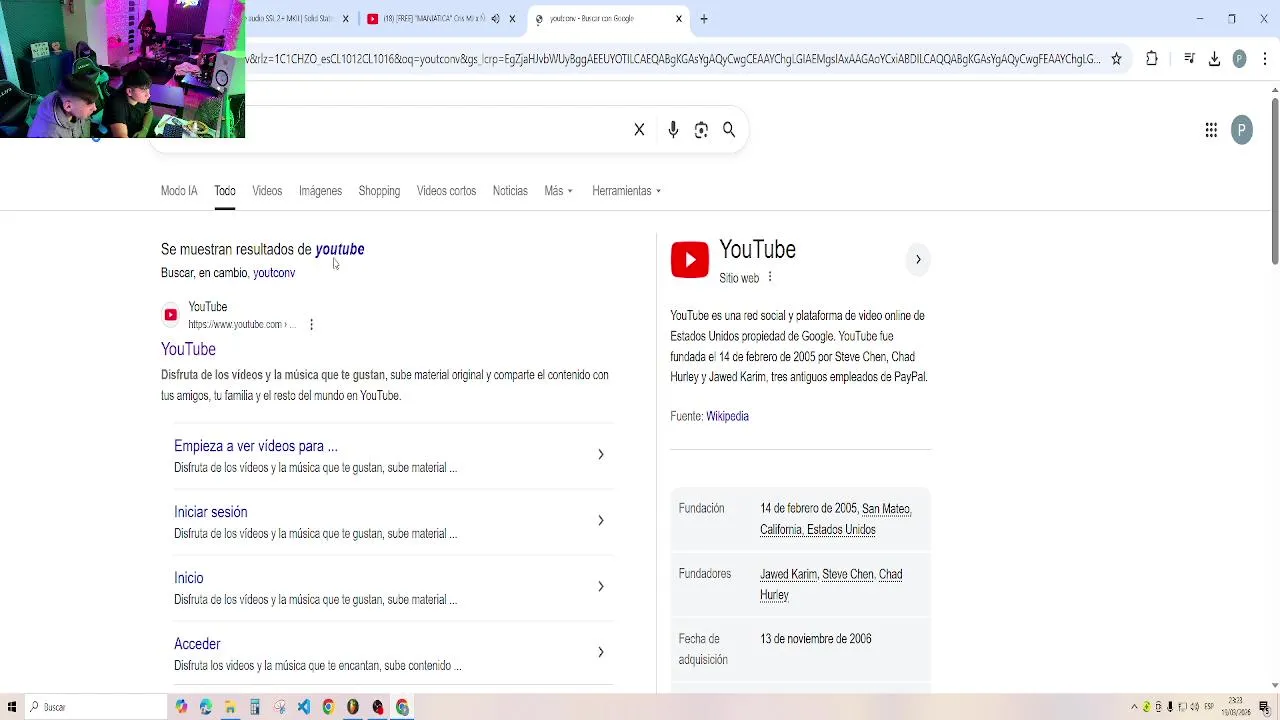Open Chrome extensions puzzle icon

click(1152, 59)
